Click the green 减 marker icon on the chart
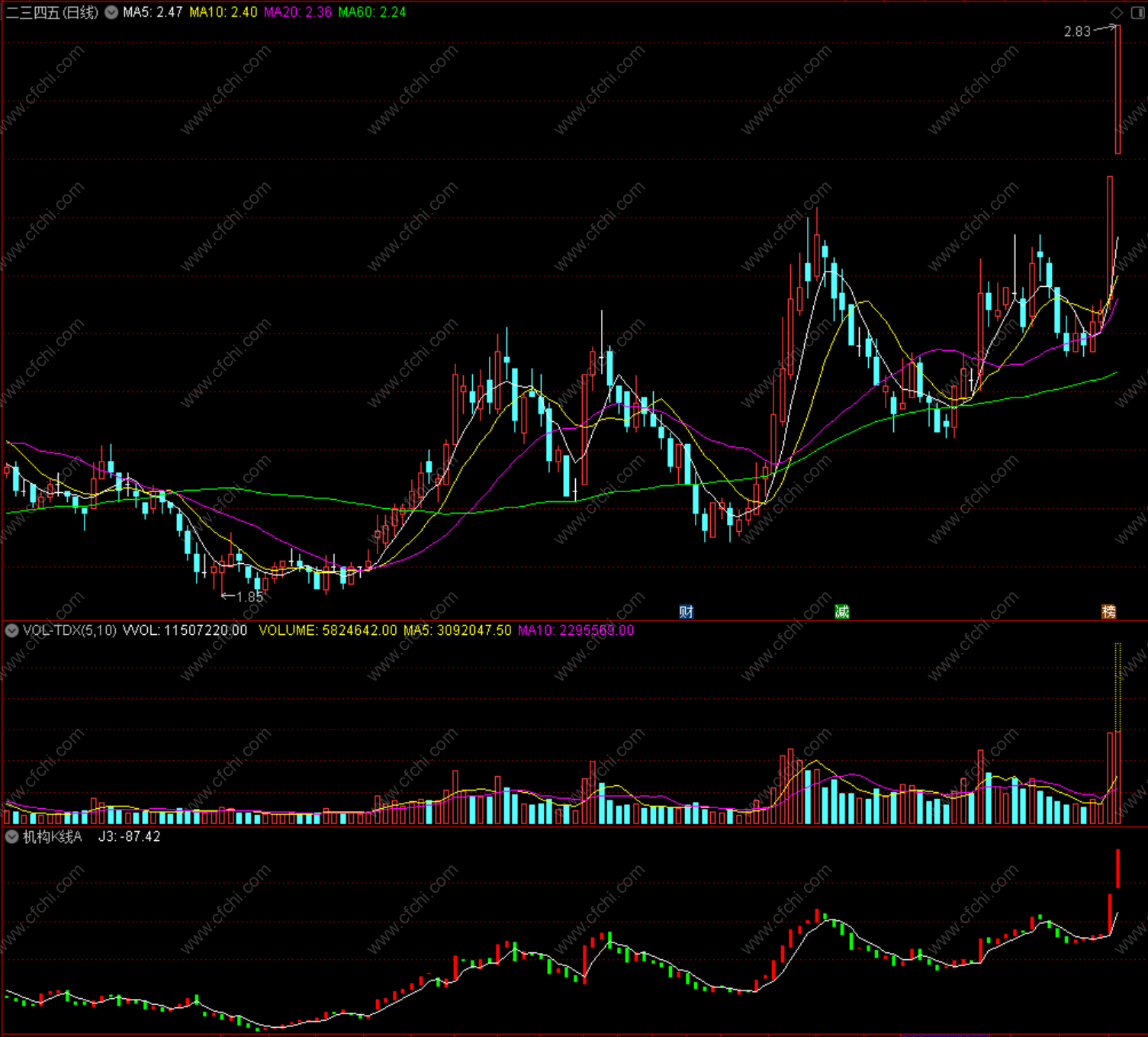 click(x=842, y=611)
